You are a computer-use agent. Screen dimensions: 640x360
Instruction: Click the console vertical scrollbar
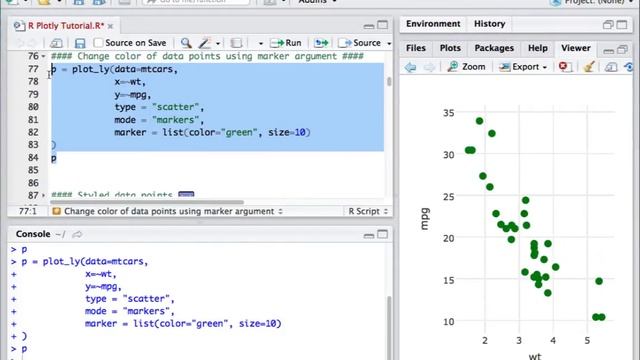pyautogui.click(x=389, y=327)
